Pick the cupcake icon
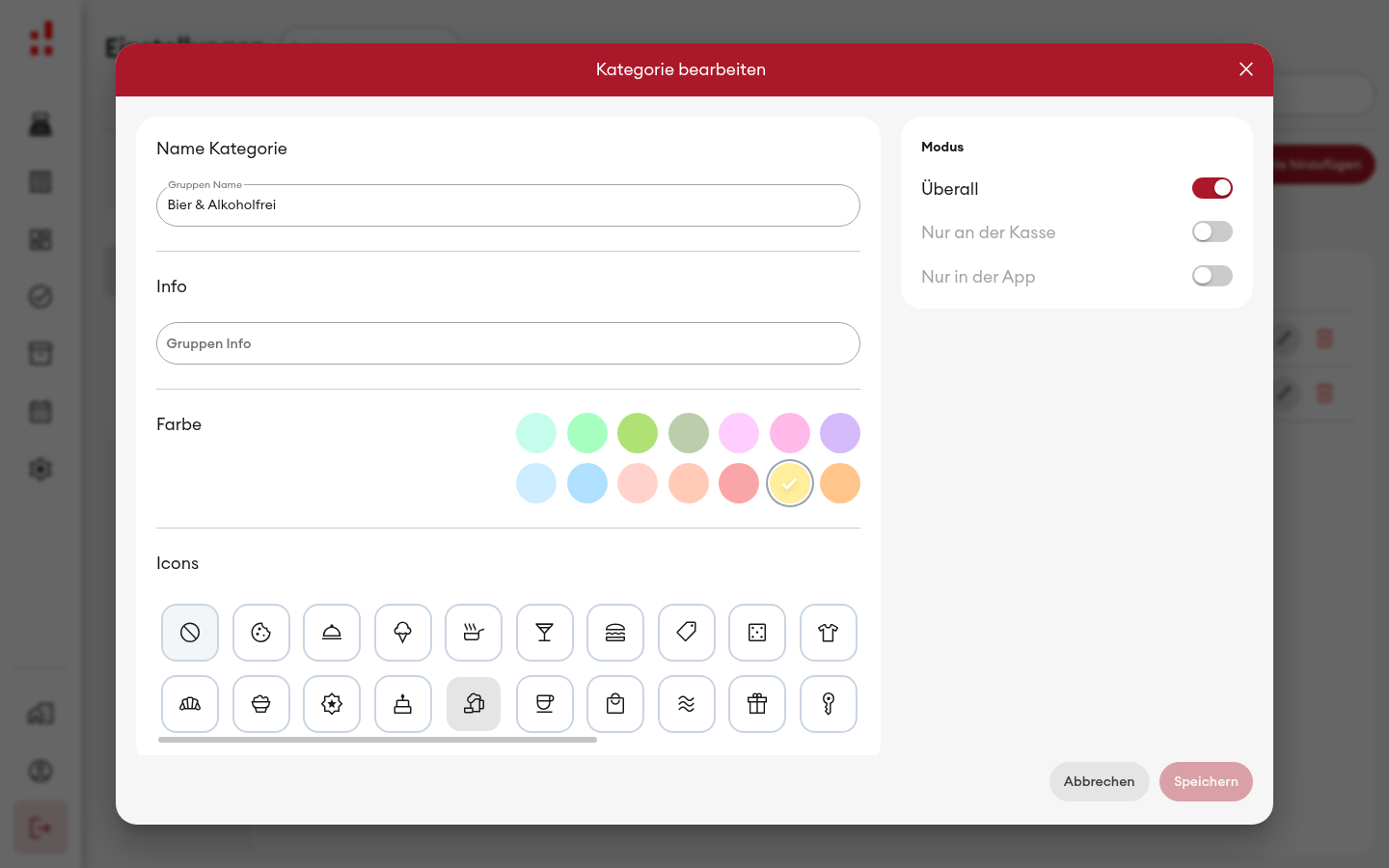This screenshot has height=868, width=1389. tap(261, 704)
